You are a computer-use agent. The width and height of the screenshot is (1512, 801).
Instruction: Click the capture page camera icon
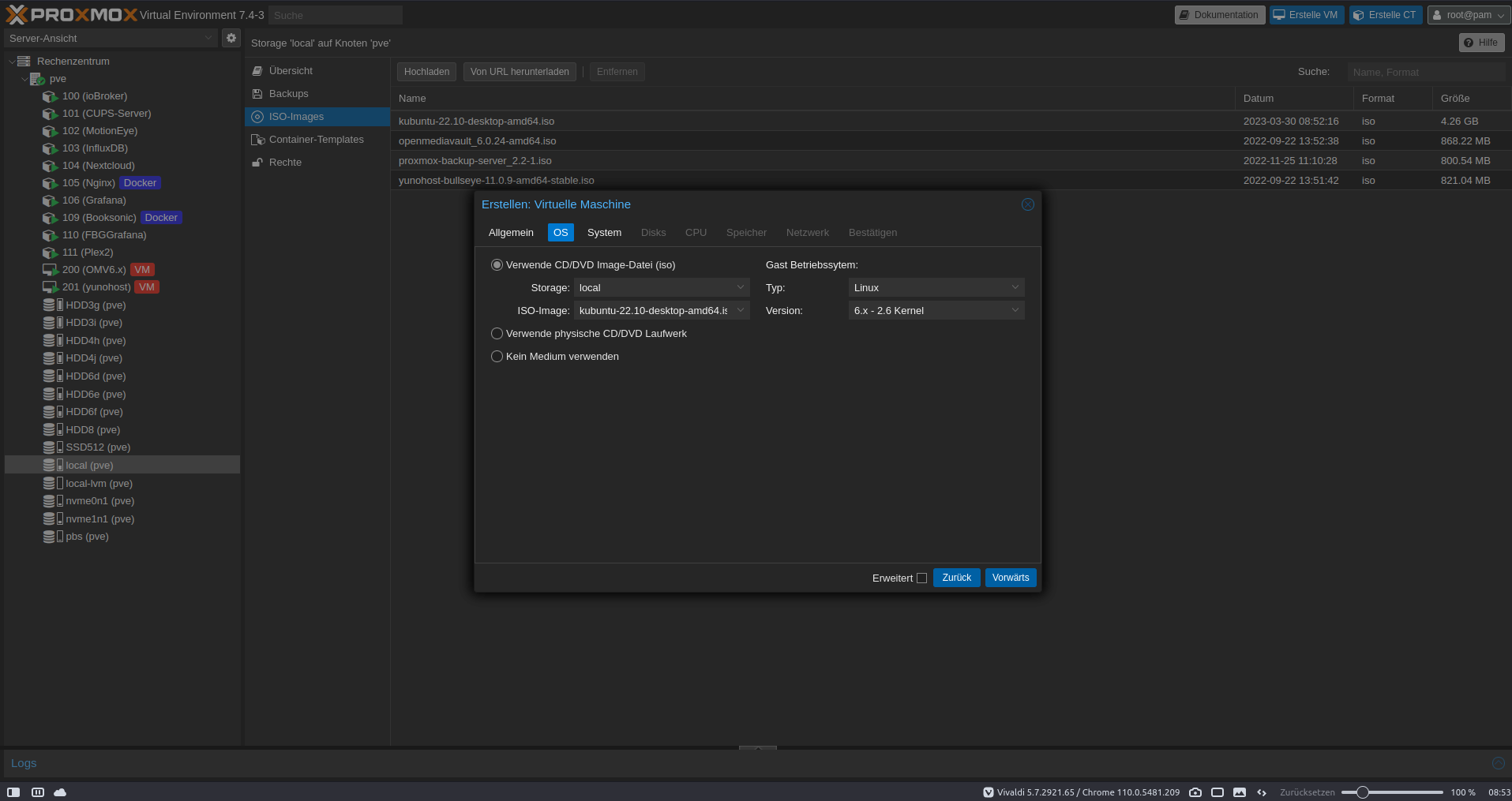pos(1195,792)
